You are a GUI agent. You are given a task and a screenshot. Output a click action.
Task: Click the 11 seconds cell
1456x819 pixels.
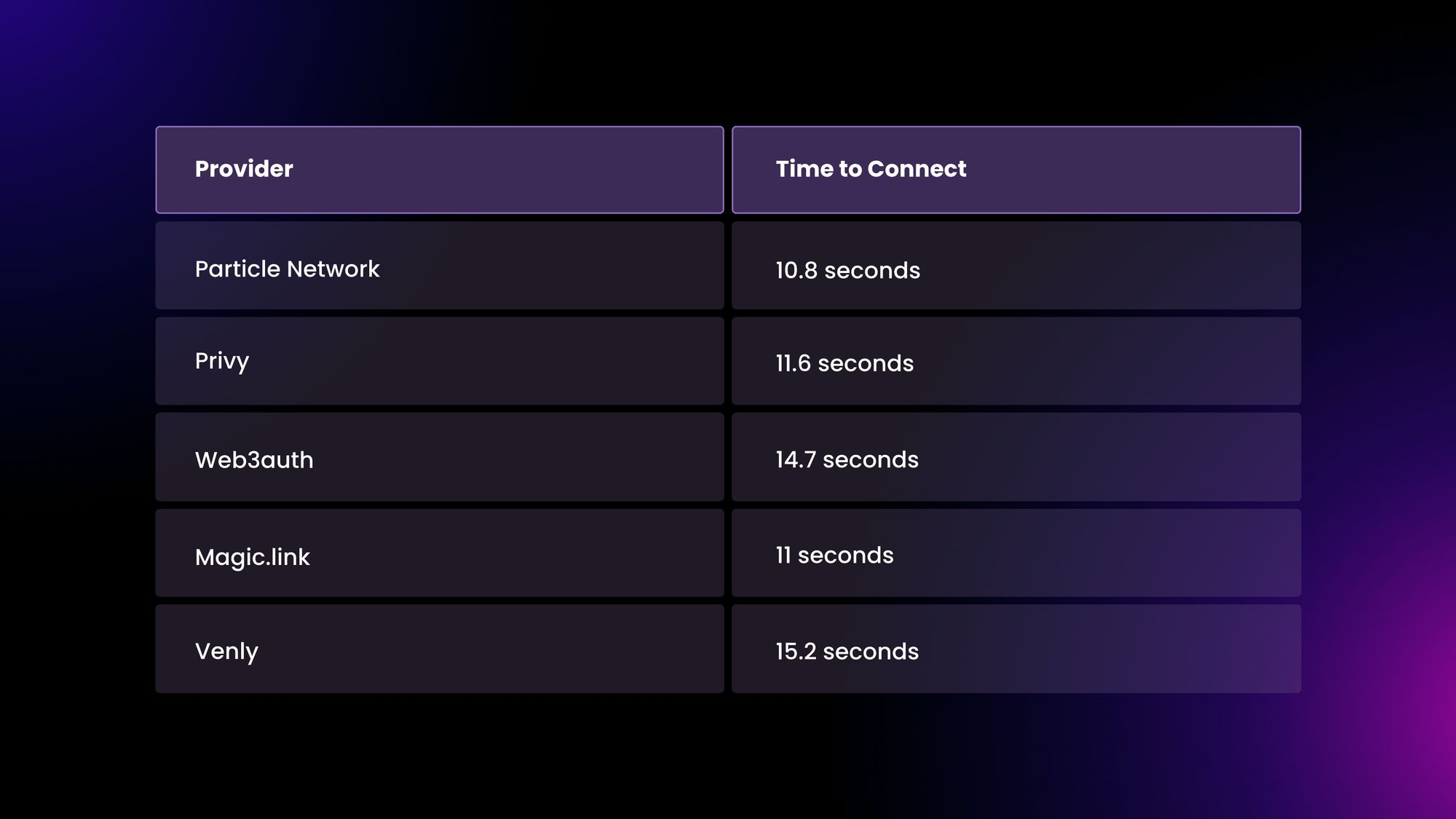1016,553
